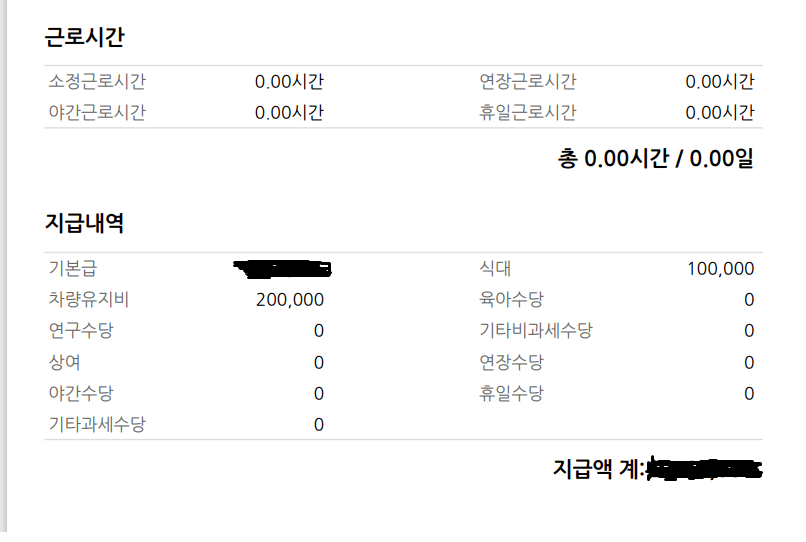Click the 지급내역 section heading
The height and width of the screenshot is (542, 806).
click(x=84, y=223)
